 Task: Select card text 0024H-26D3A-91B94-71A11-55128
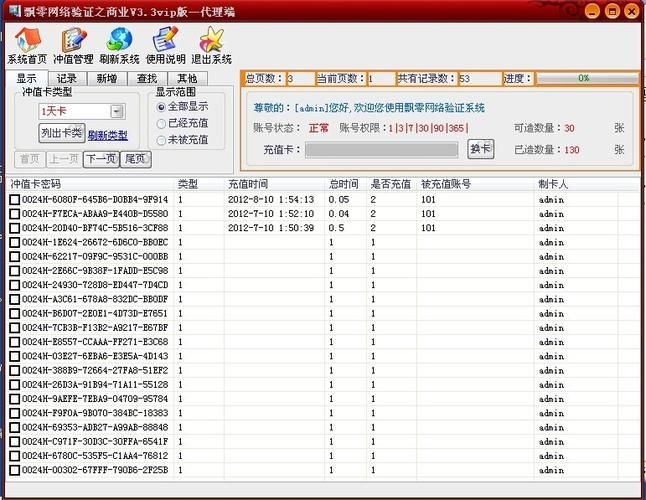tap(95, 385)
